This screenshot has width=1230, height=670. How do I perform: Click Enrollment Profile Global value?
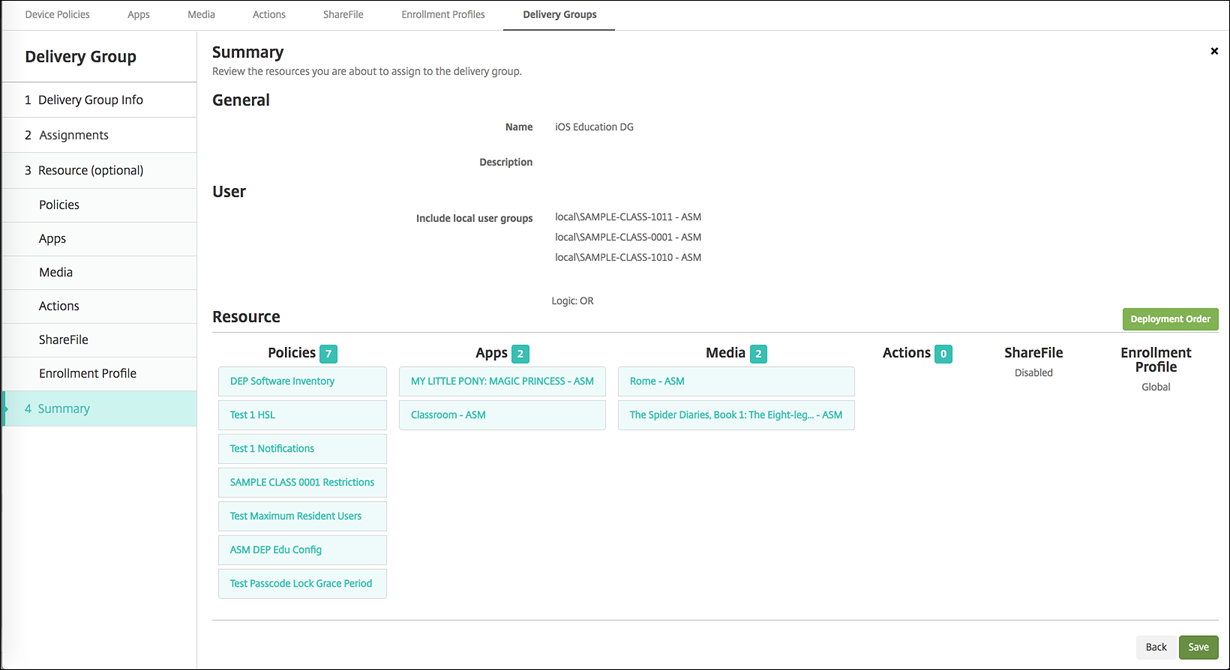pyautogui.click(x=1156, y=387)
